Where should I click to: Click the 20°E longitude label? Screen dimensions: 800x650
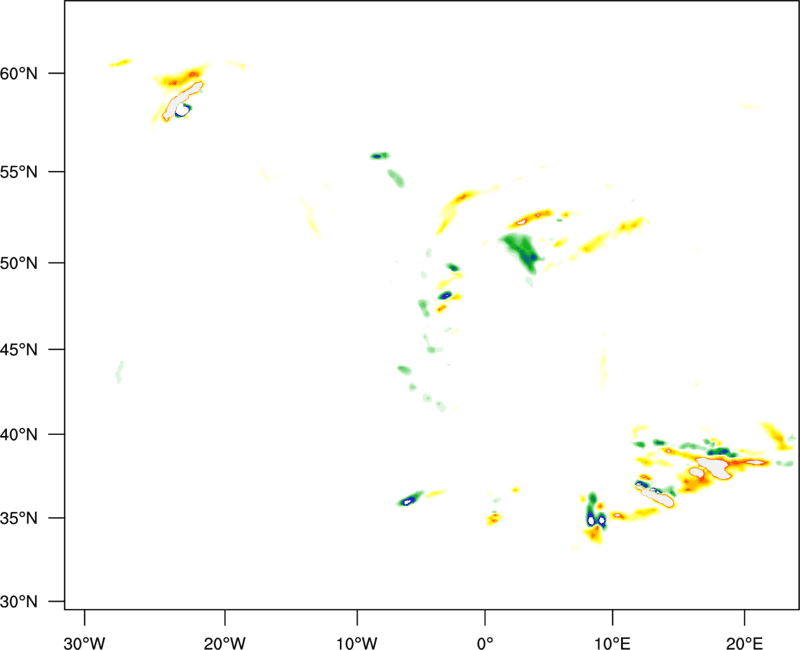(744, 643)
